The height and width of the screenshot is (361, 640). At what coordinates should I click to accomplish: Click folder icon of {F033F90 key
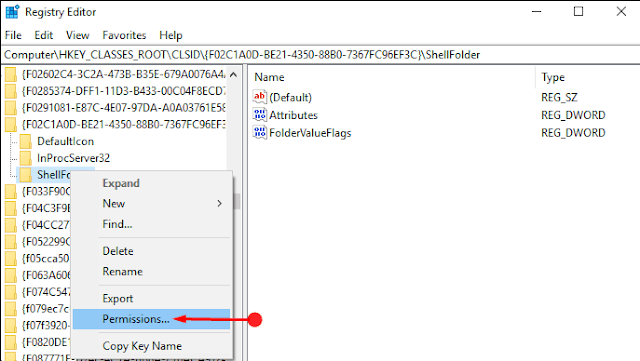coord(11,192)
